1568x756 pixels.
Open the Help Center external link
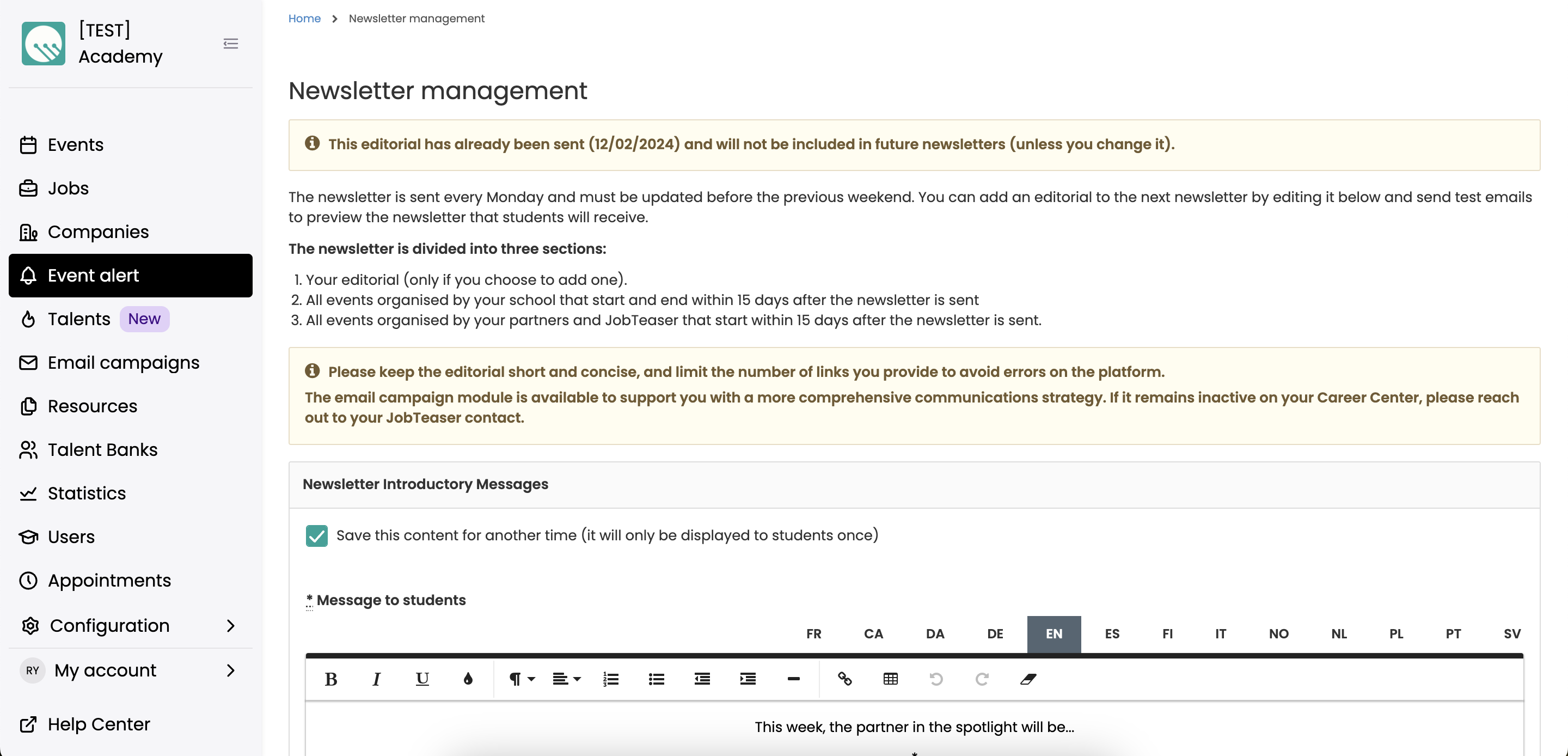(130, 724)
